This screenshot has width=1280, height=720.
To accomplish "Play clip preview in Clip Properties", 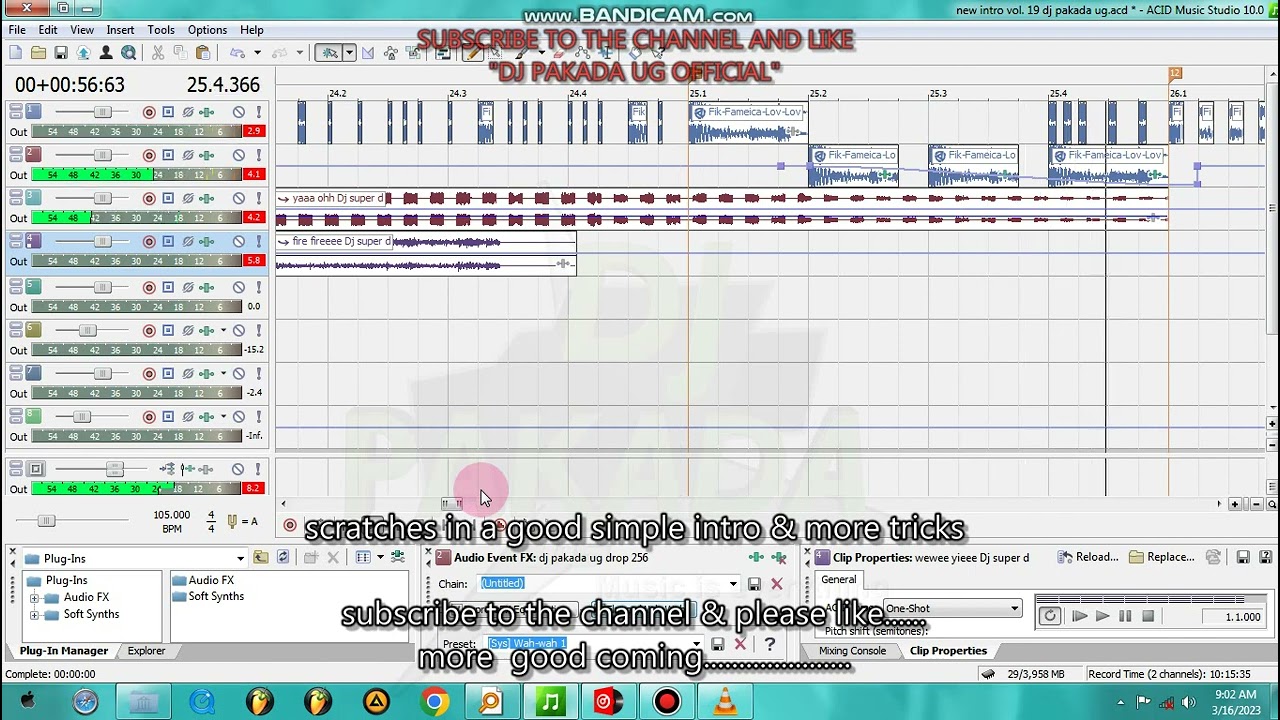I will 1103,616.
